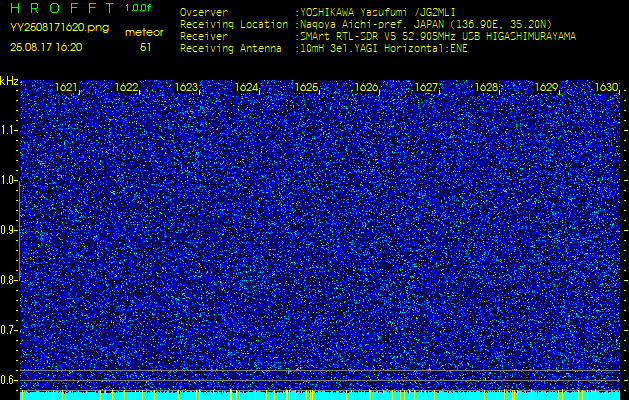Image resolution: width=629 pixels, height=400 pixels.
Task: Click the 1622 time marker
Action: click(x=126, y=87)
